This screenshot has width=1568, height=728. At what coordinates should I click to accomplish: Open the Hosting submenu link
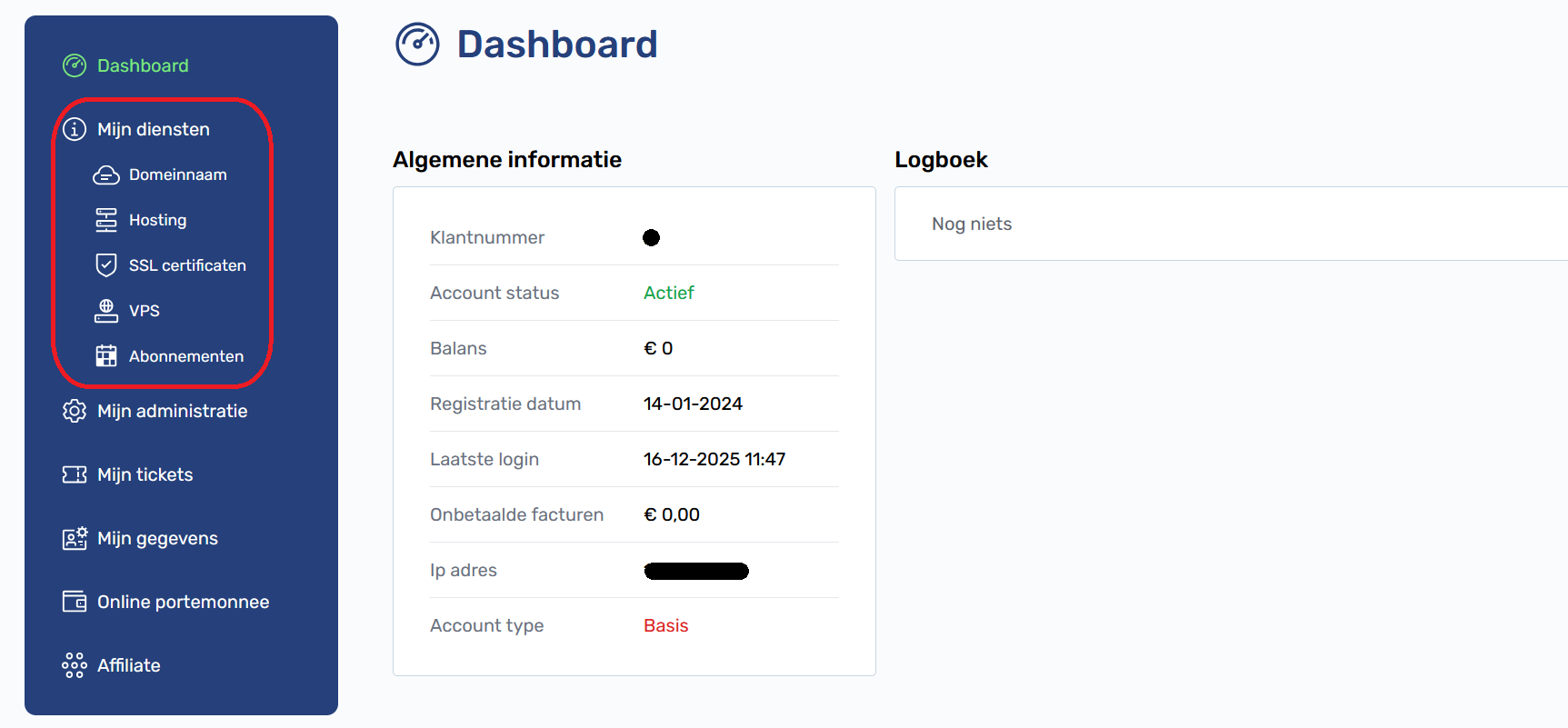(158, 220)
